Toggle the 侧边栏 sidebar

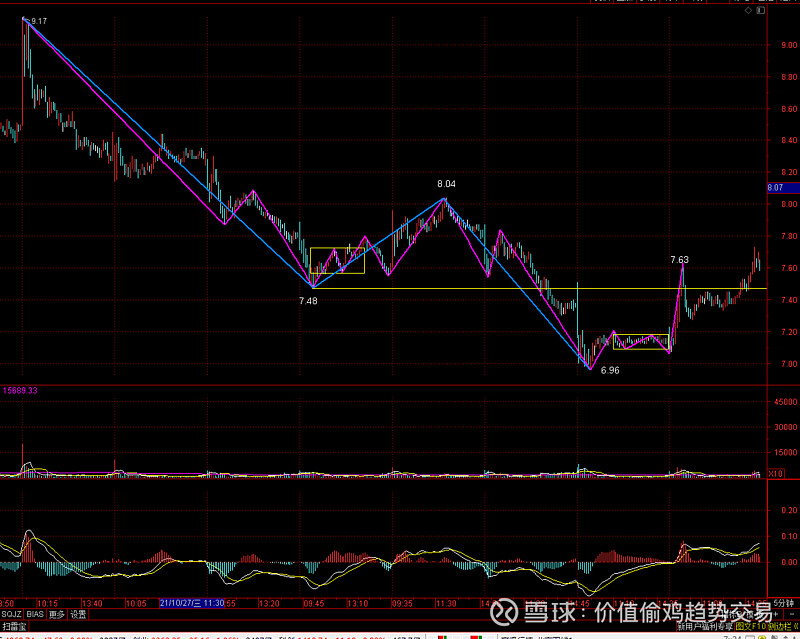click(781, 626)
